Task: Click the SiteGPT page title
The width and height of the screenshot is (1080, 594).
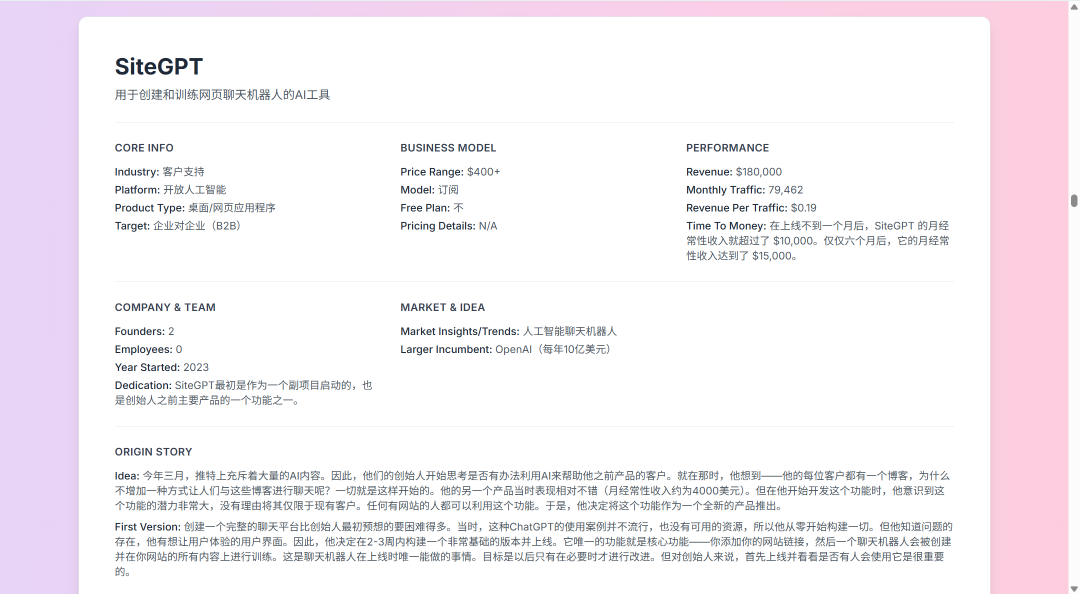Action: coord(158,67)
